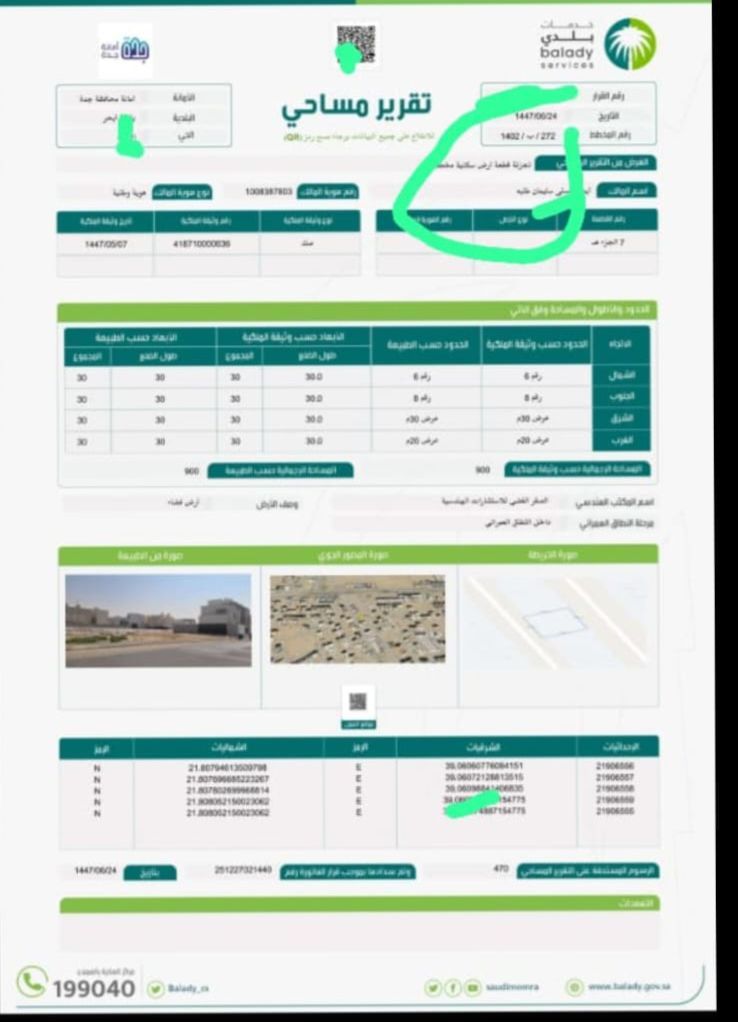Viewport: 738px width, 1022px height.
Task: Click the Twitter icon next to Balady_cs
Action: [x=155, y=988]
